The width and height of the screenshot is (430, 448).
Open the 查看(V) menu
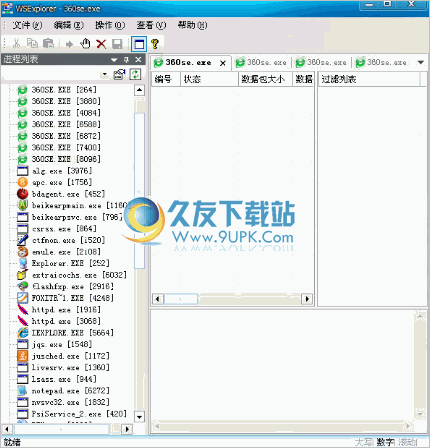point(151,25)
